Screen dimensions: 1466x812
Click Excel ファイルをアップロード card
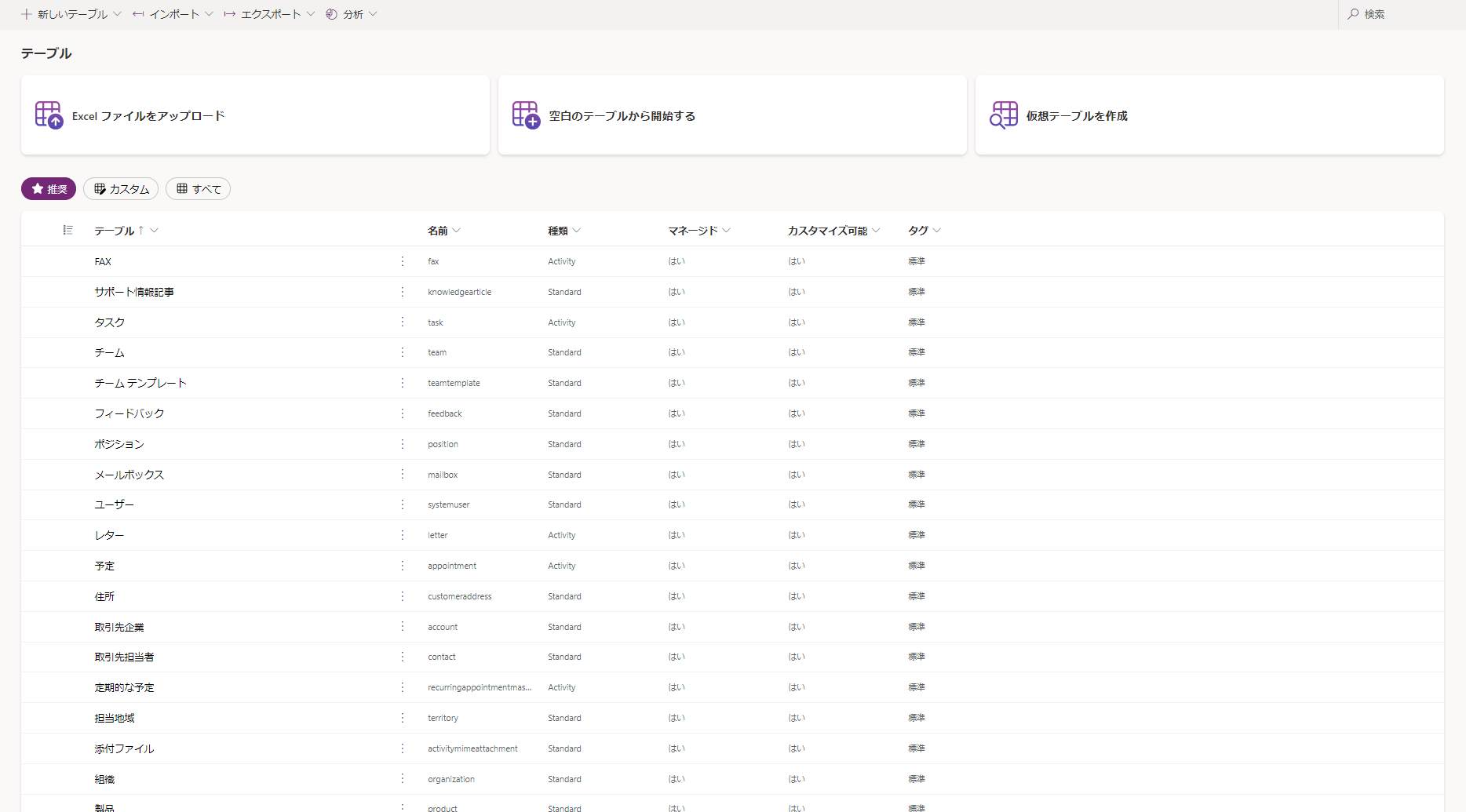255,115
